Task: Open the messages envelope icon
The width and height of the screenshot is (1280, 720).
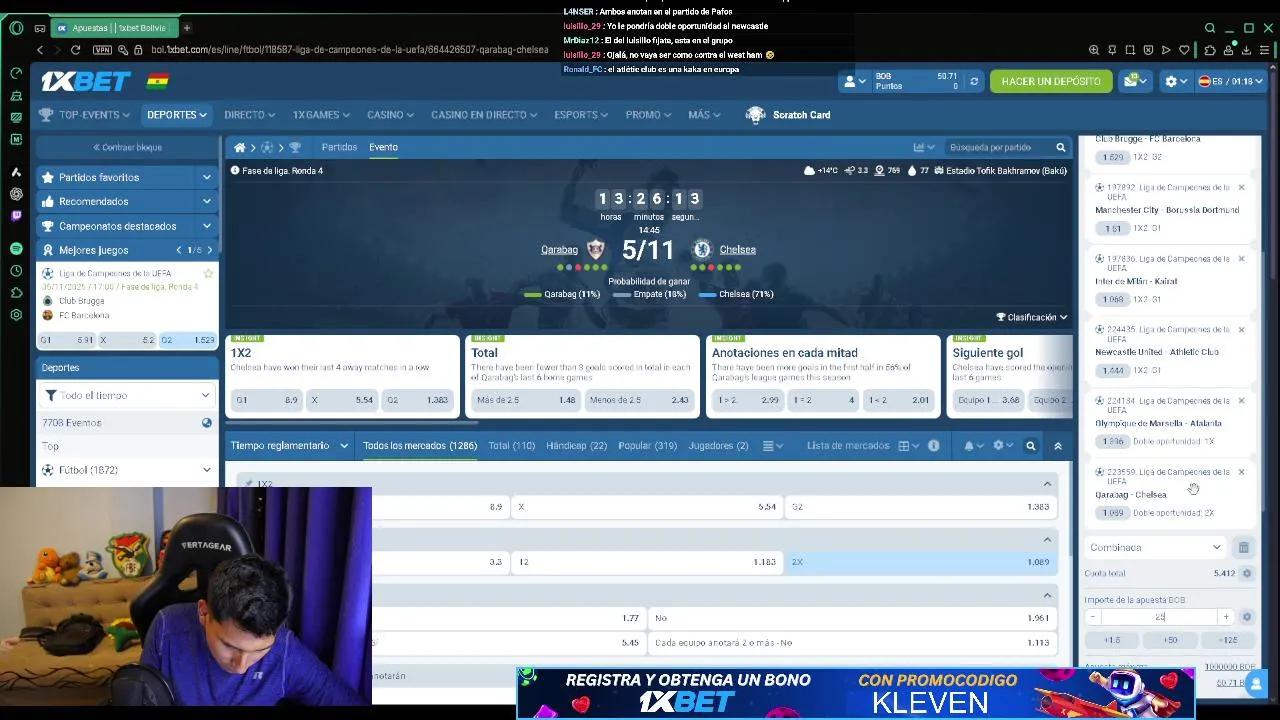Action: pos(1130,81)
